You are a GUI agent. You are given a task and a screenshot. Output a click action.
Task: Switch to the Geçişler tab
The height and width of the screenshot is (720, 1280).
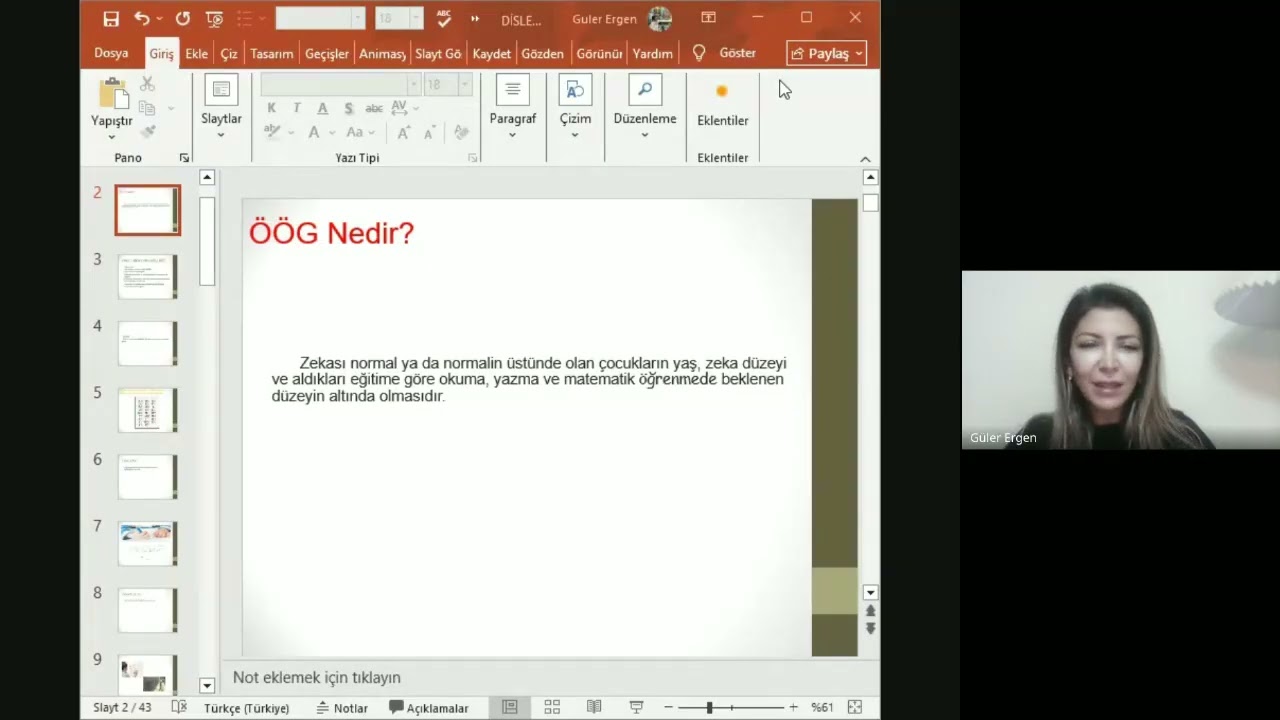tap(327, 54)
